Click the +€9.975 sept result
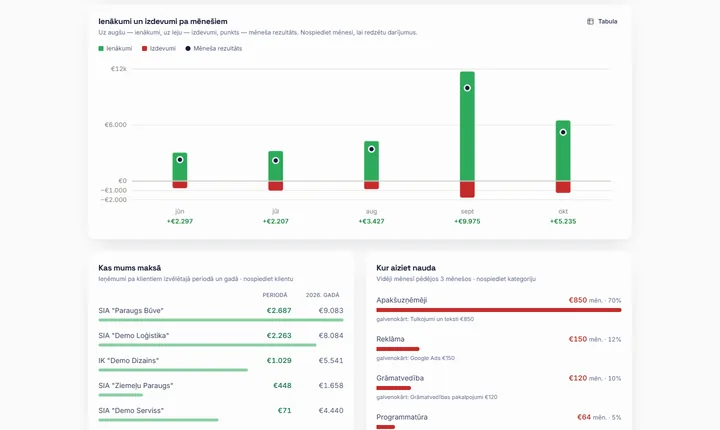Screen dimensions: 720x430 coord(467,221)
